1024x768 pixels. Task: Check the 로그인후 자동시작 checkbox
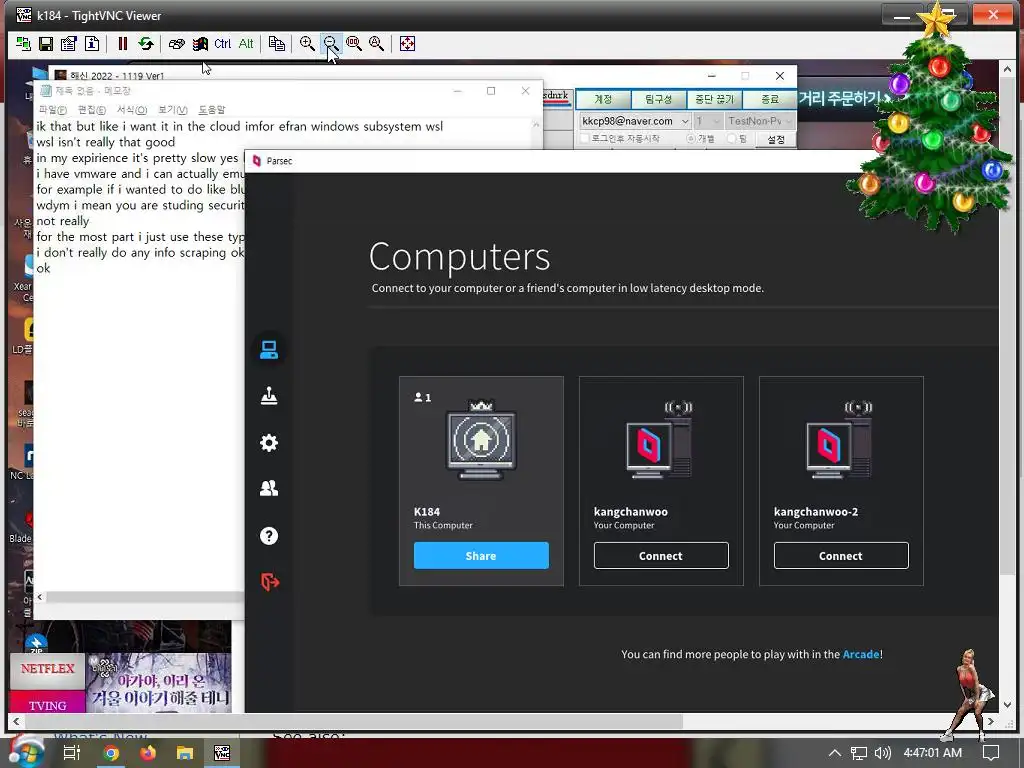pos(585,138)
